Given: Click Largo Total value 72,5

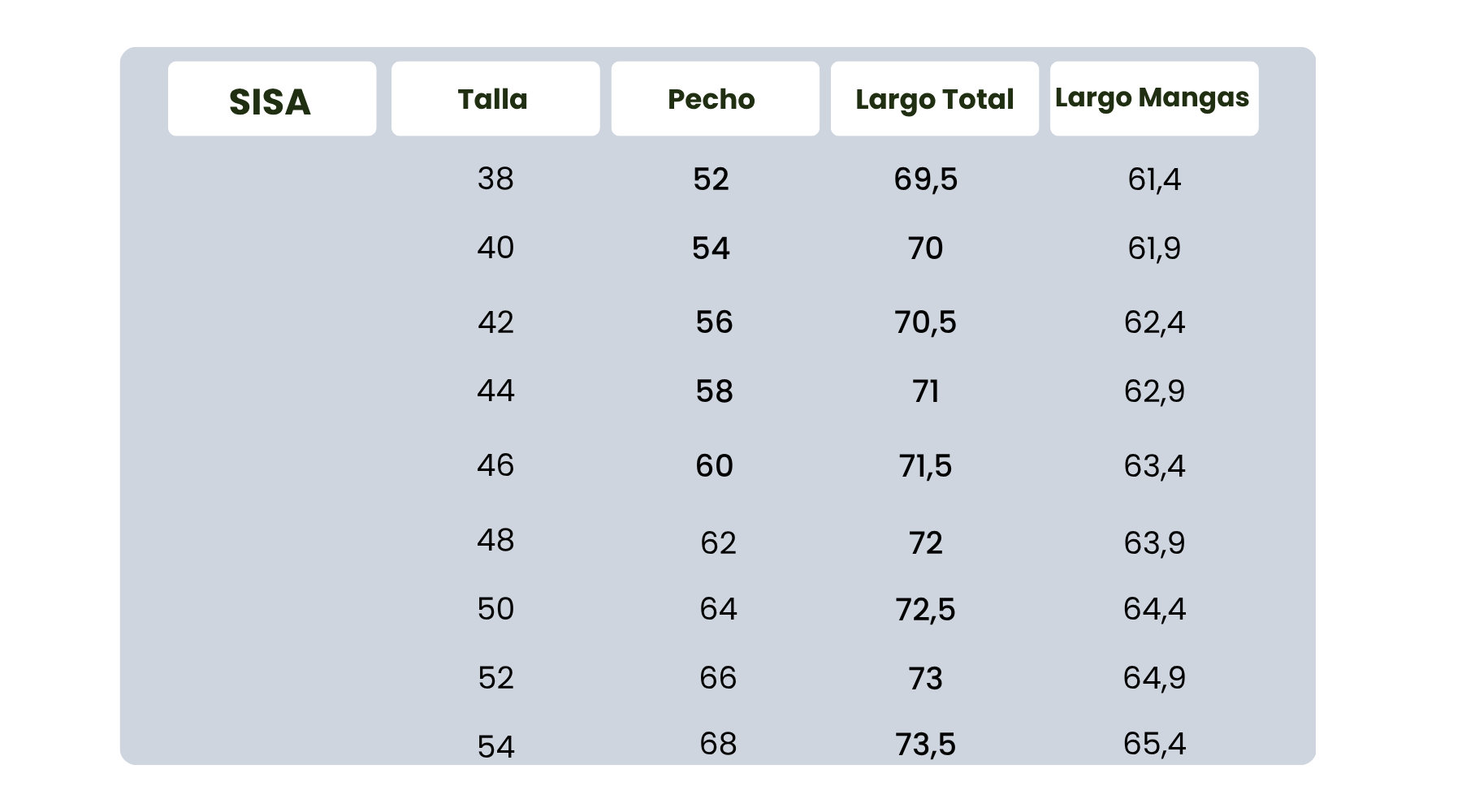Looking at the screenshot, I should click(x=926, y=610).
